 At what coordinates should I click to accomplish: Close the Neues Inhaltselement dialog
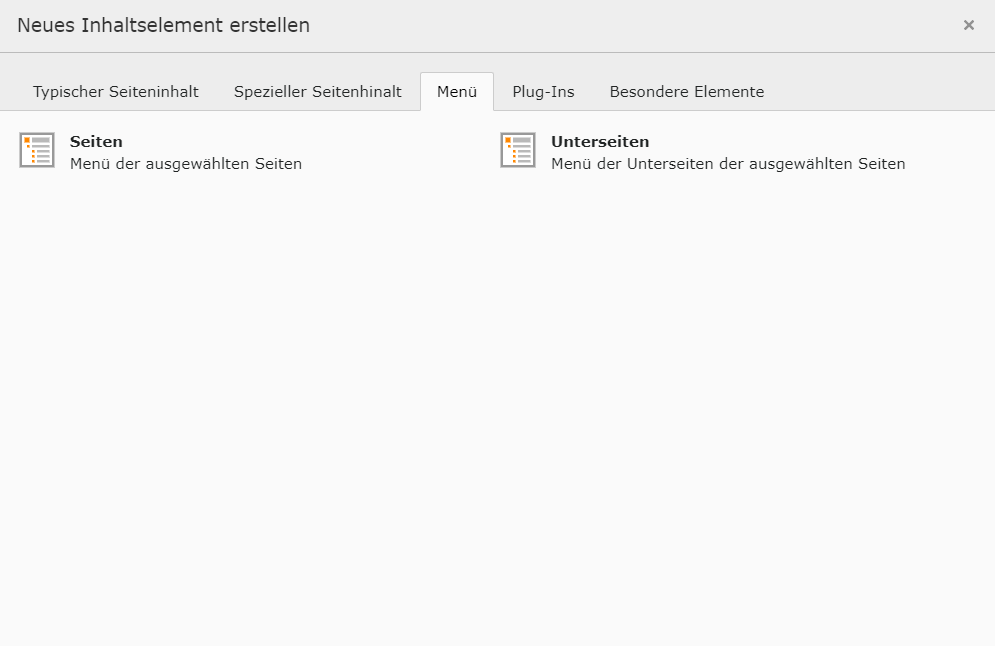(x=968, y=26)
